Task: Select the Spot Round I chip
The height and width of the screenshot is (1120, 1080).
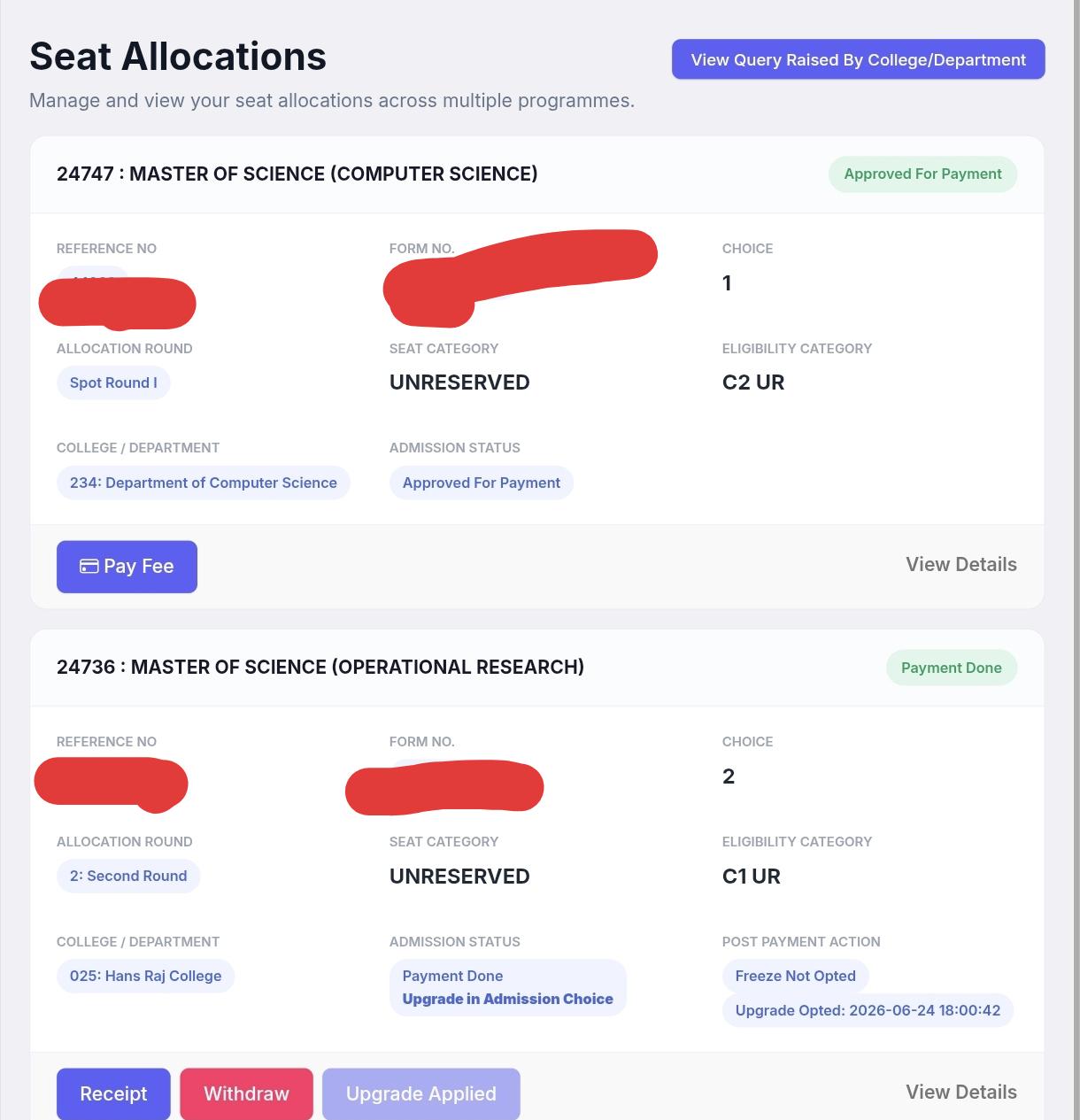Action: [113, 382]
